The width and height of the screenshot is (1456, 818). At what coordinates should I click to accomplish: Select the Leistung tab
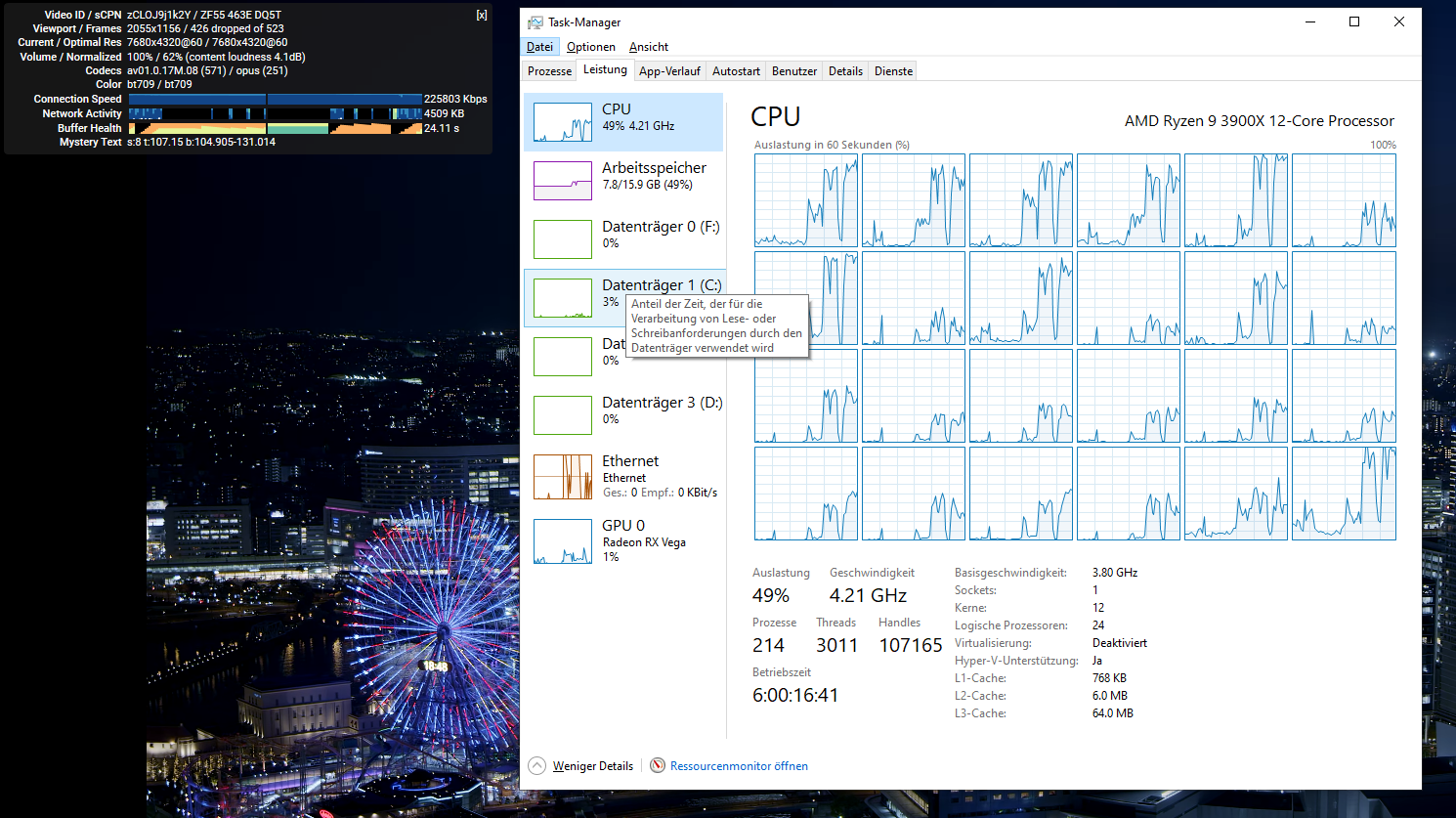coord(605,70)
